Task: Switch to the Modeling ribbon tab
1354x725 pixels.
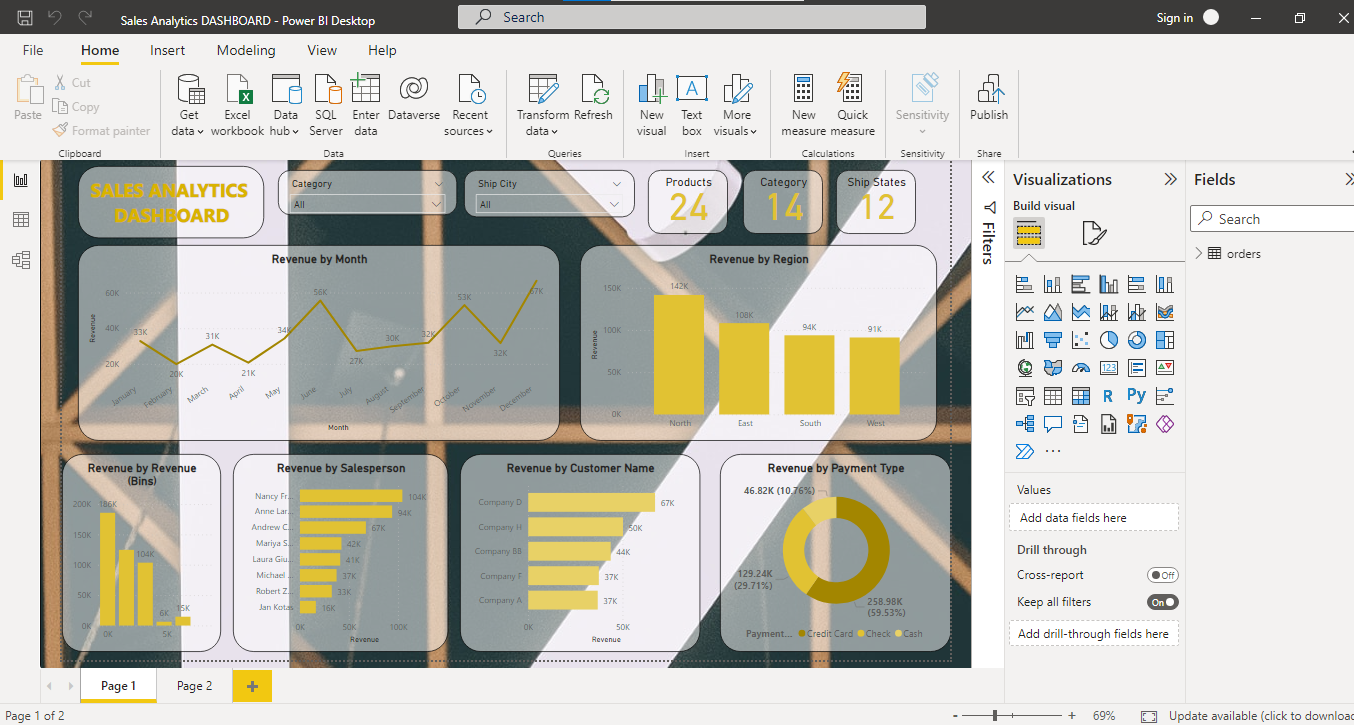Action: coord(246,50)
